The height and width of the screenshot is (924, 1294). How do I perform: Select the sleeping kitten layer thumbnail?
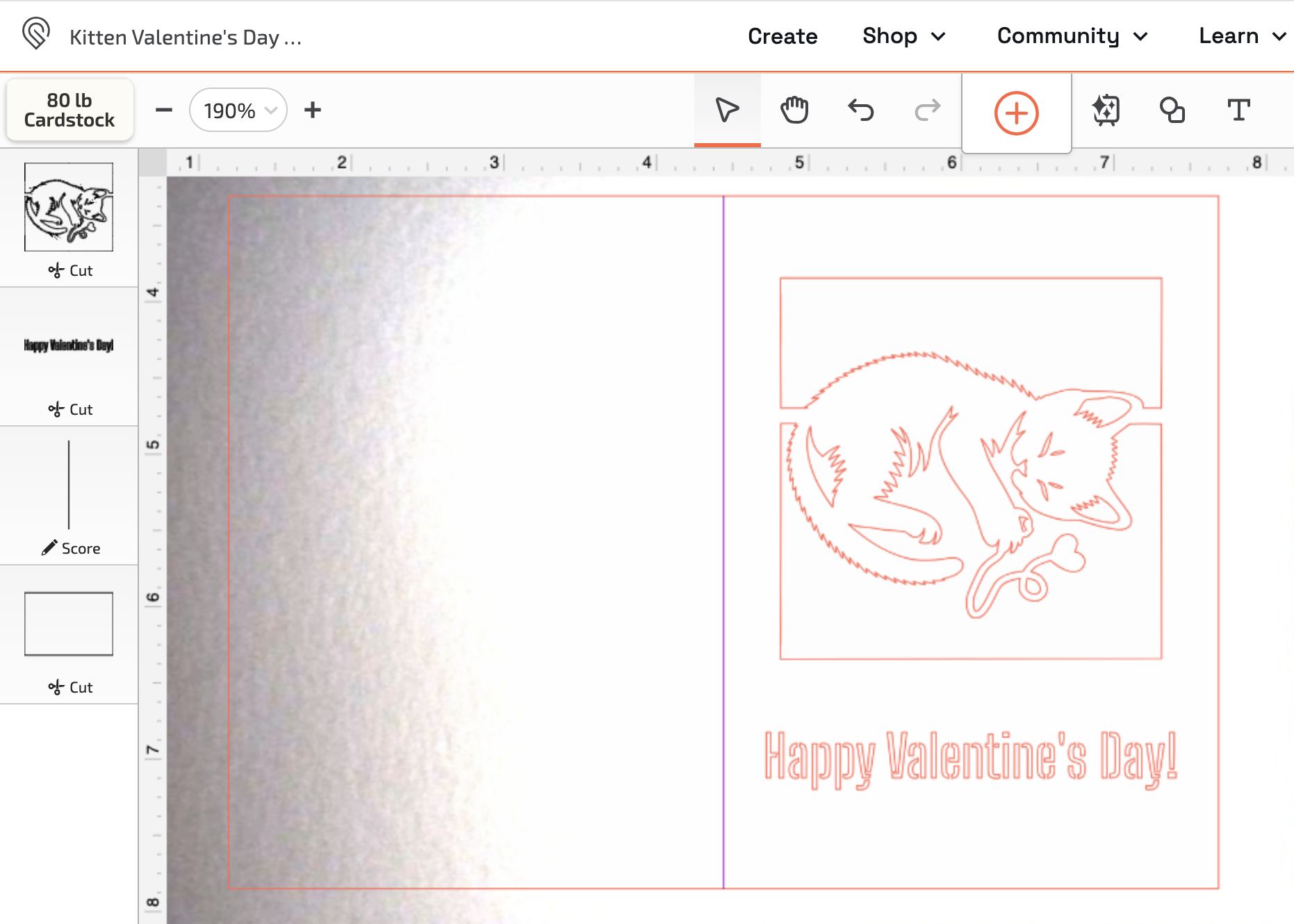pyautogui.click(x=69, y=207)
